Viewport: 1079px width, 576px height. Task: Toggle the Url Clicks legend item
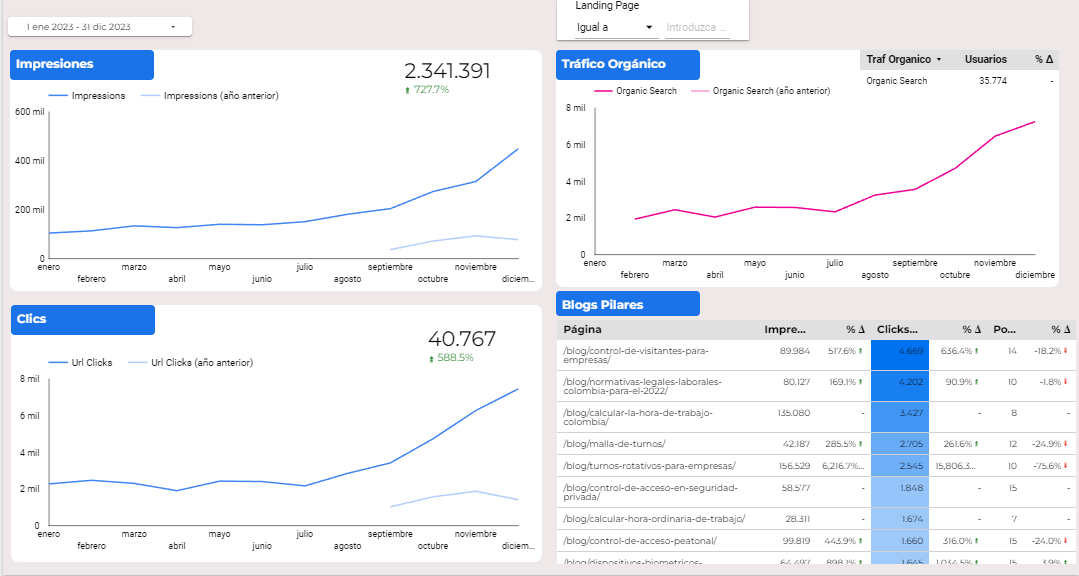point(81,363)
